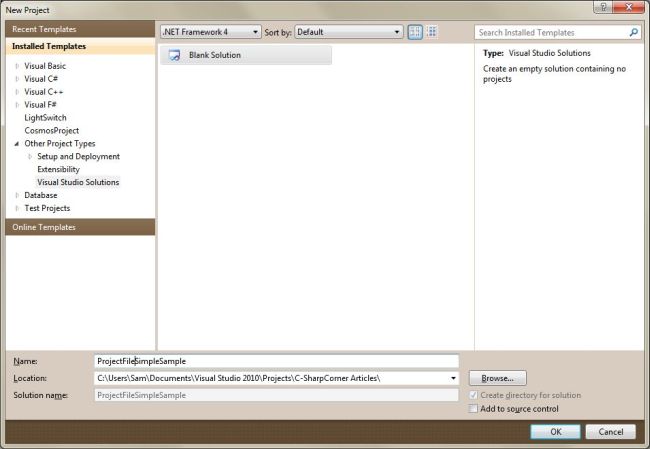Open the Recent Templates section
The image size is (650, 449).
pyautogui.click(x=80, y=29)
